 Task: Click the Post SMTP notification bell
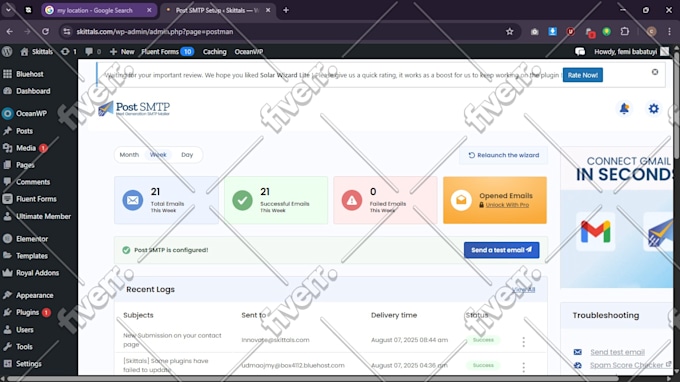point(624,108)
